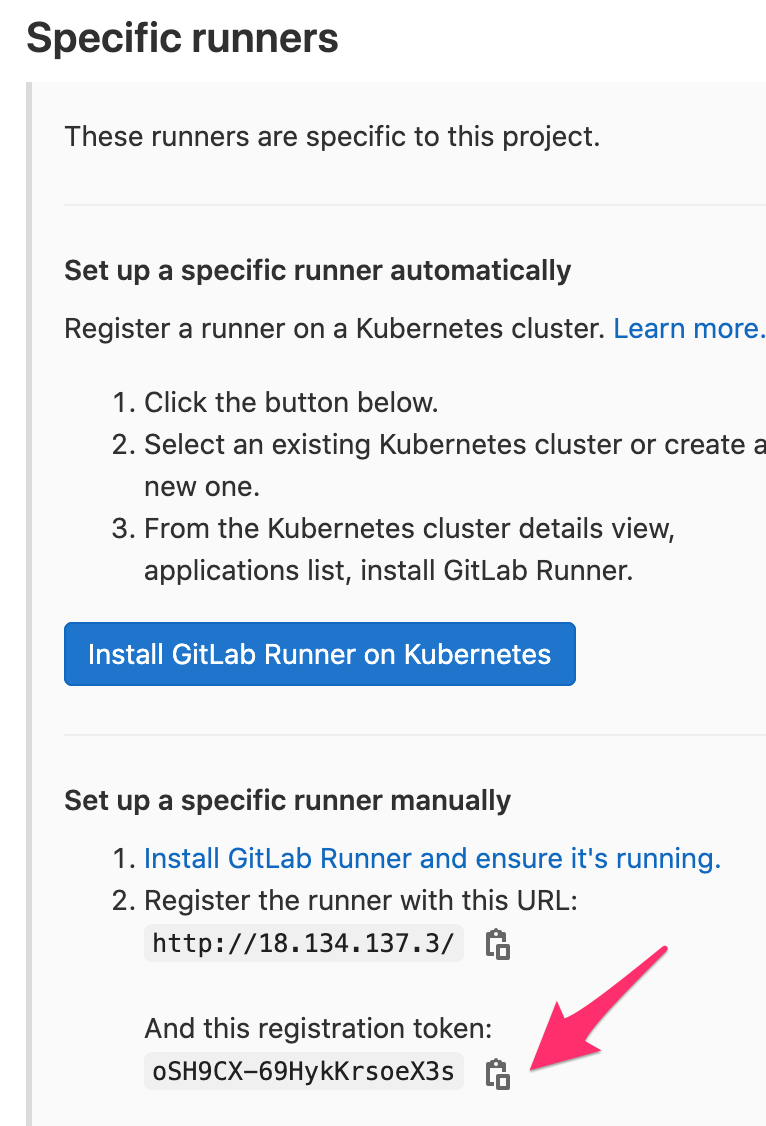This screenshot has width=766, height=1126.
Task: Open Install GitLab Runner and ensure it's running link
Action: point(432,859)
